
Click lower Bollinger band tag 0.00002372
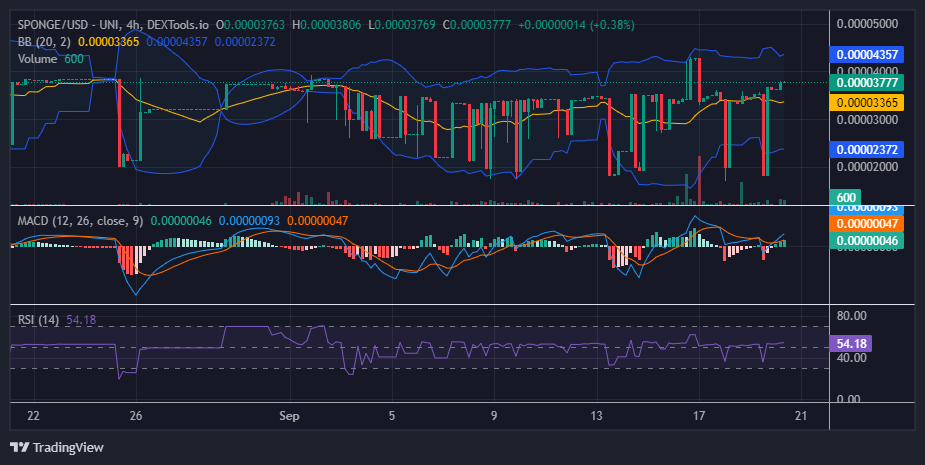867,149
